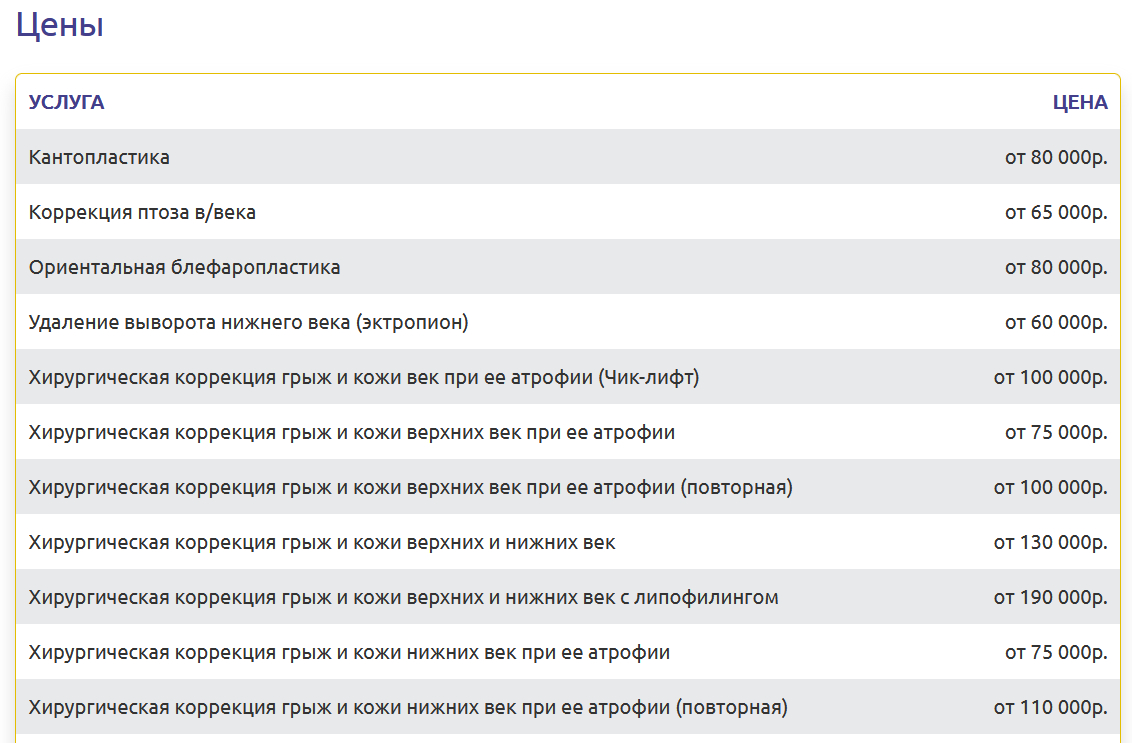Select Ориентальная блефаропластика service name

(185, 267)
